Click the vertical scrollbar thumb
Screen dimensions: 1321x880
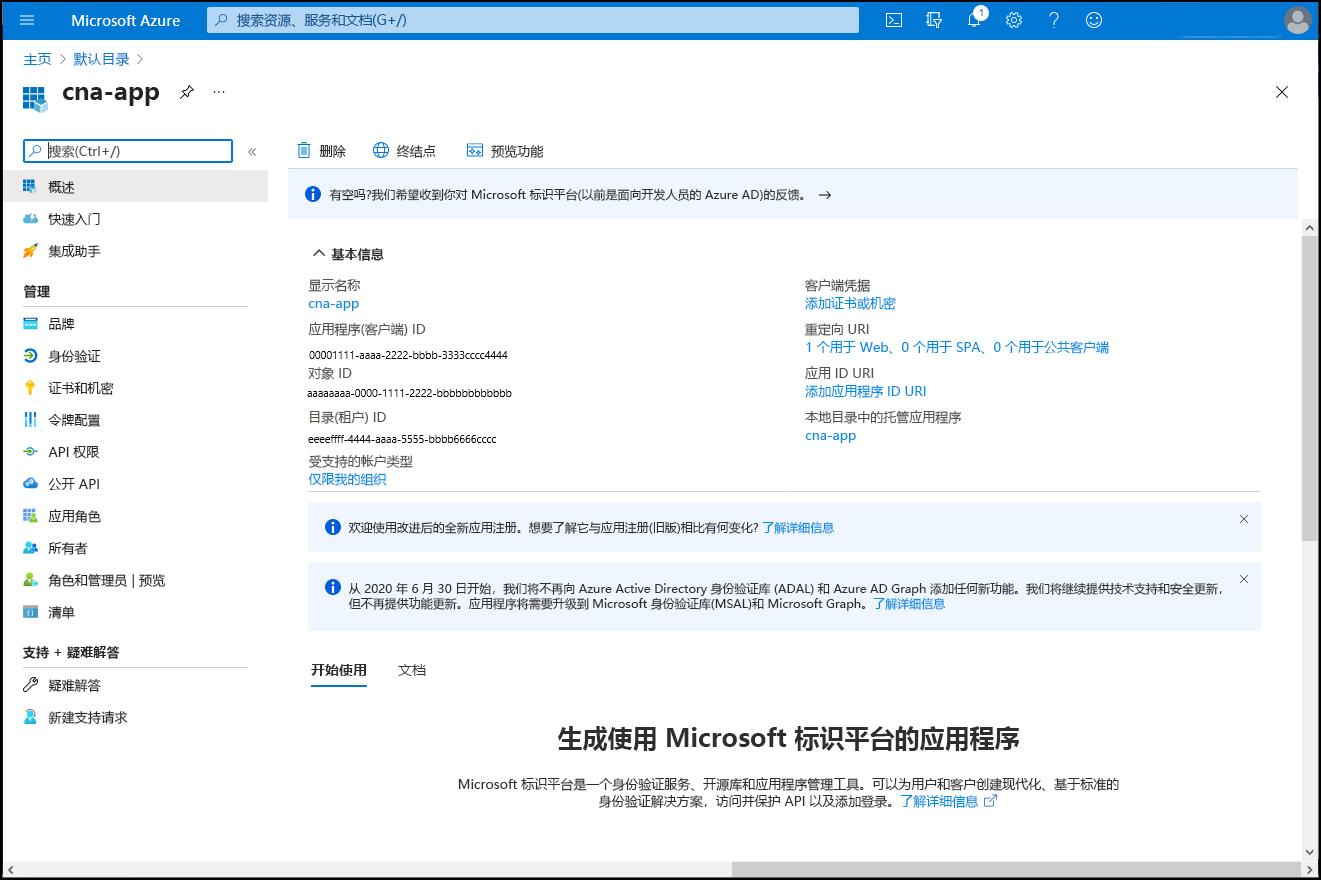coord(1310,388)
